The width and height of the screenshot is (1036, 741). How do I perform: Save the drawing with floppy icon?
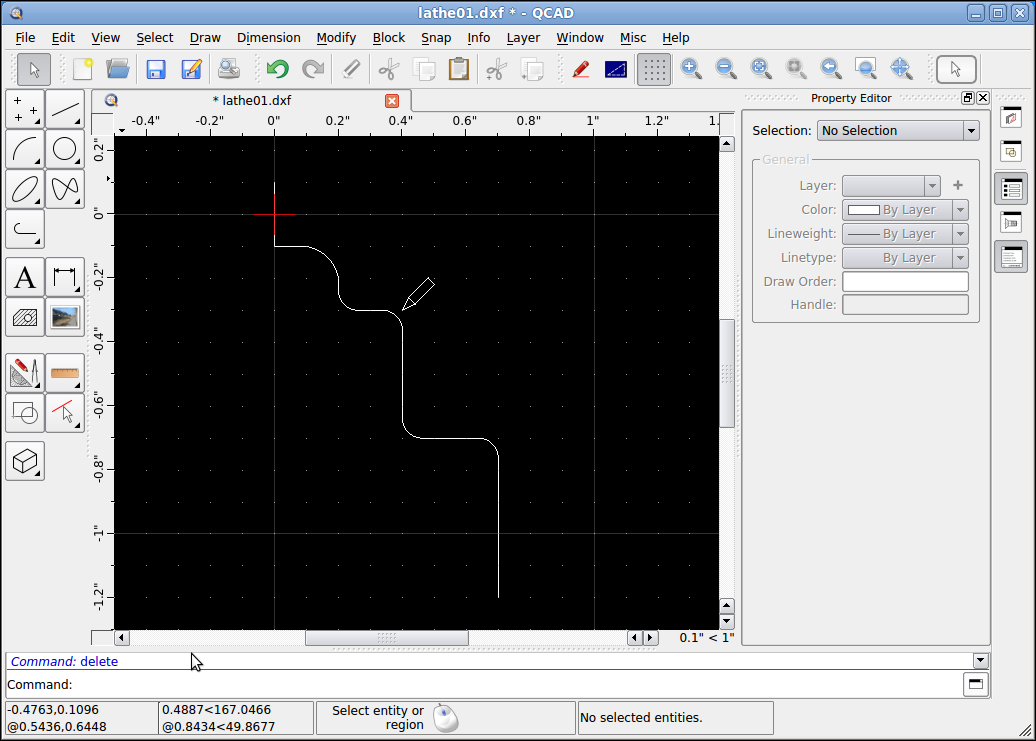click(156, 69)
